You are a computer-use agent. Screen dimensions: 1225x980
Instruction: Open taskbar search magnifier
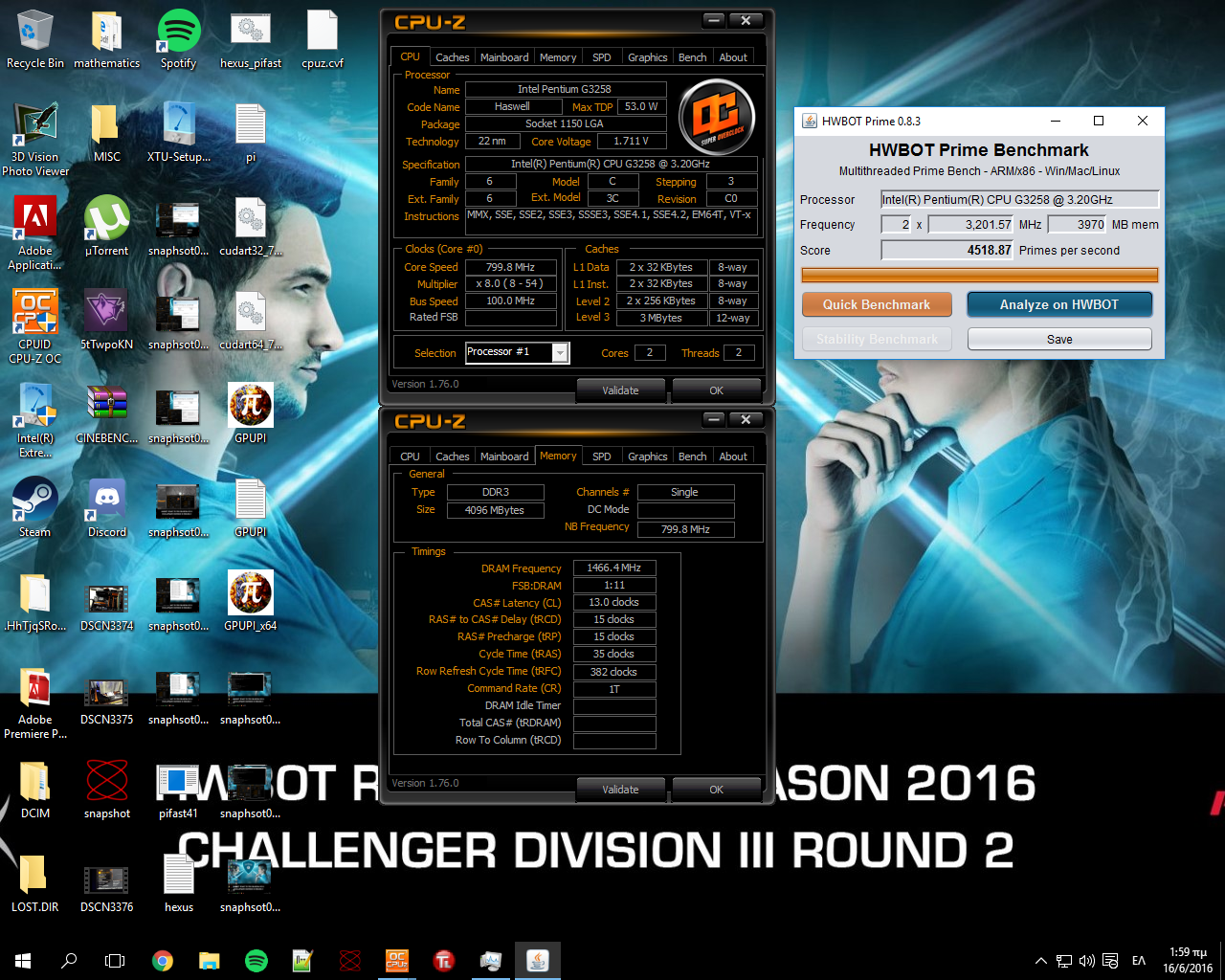tap(69, 961)
